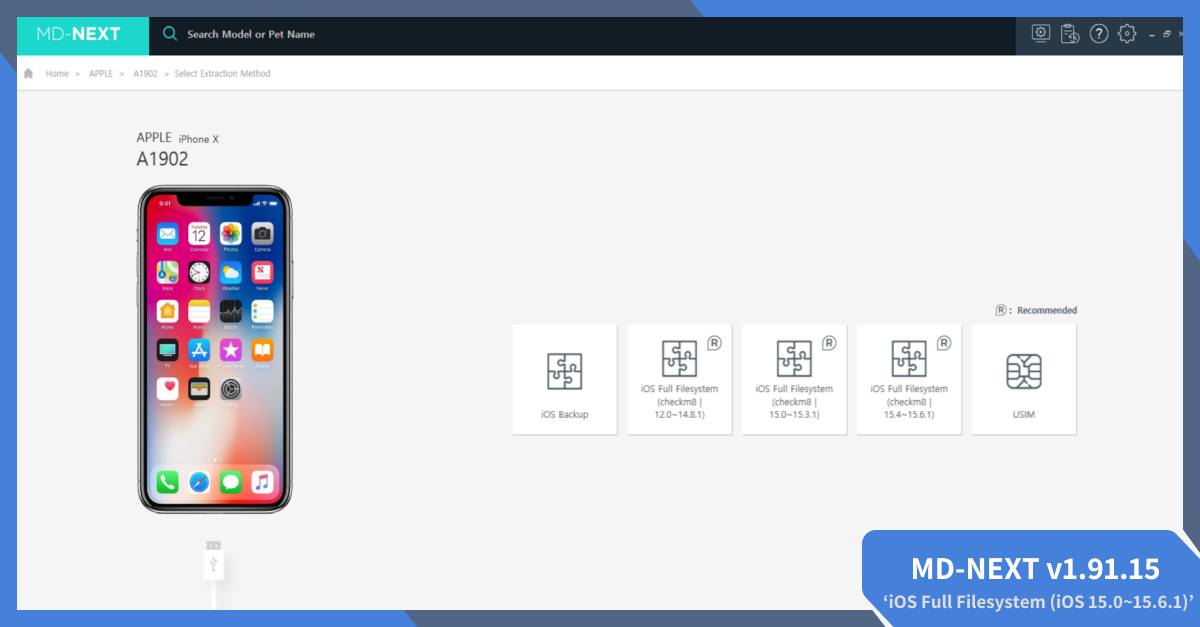
Task: Open the settings gear icon
Action: point(1128,34)
